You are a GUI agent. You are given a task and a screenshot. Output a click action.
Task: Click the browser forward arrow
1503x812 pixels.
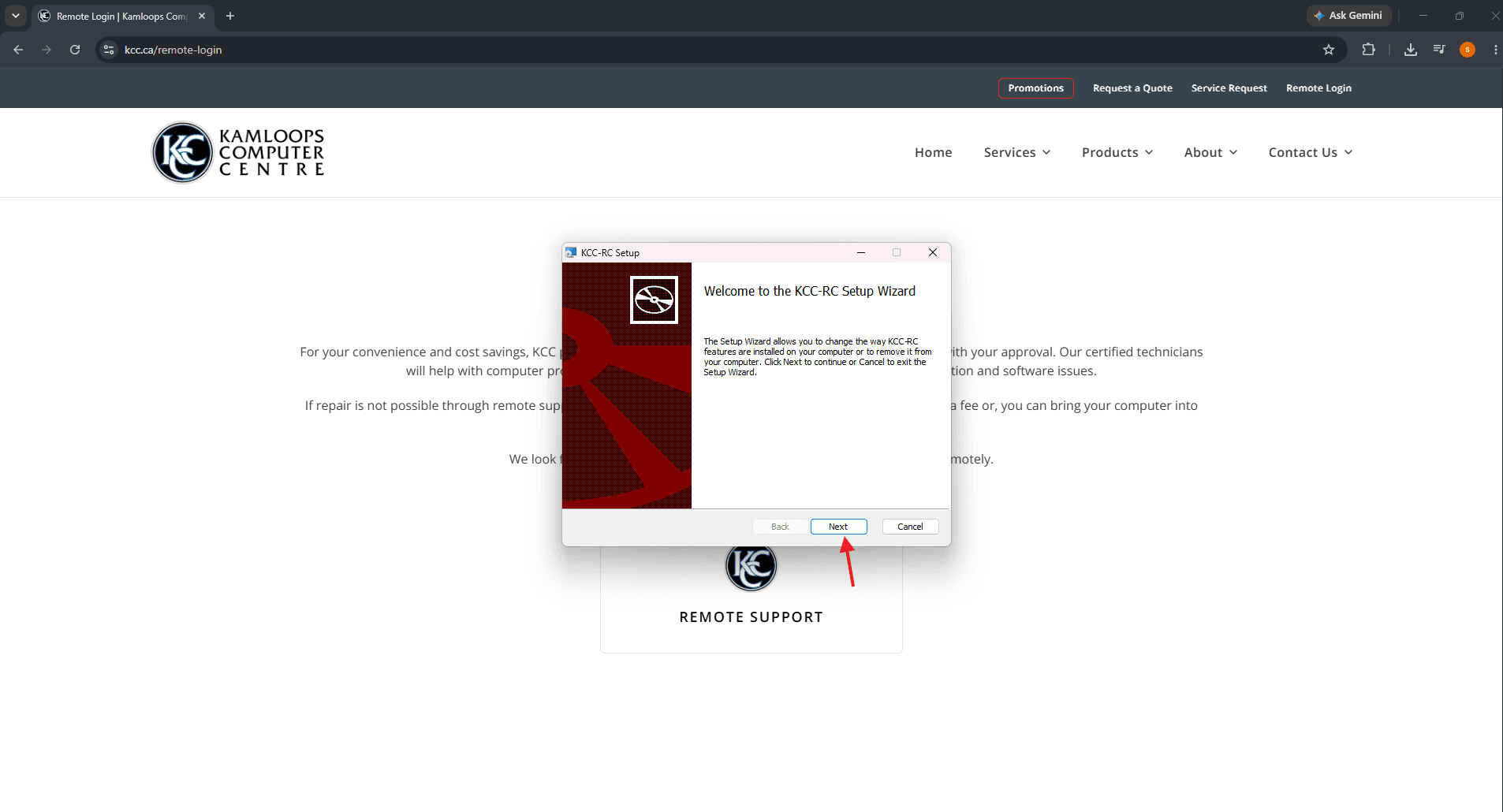(x=47, y=50)
